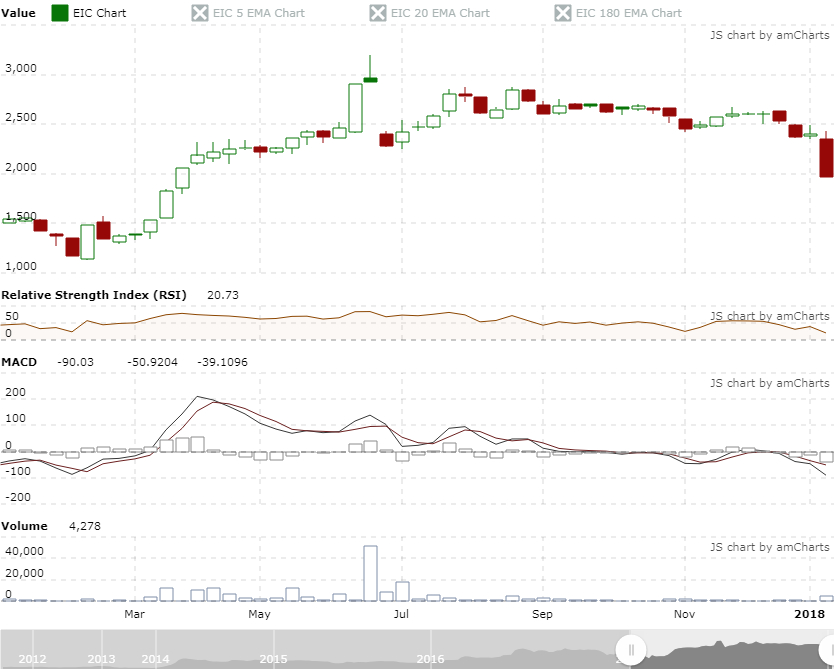Image resolution: width=834 pixels, height=669 pixels.
Task: Click the selected range area of the scrollbar
Action: click(732, 649)
